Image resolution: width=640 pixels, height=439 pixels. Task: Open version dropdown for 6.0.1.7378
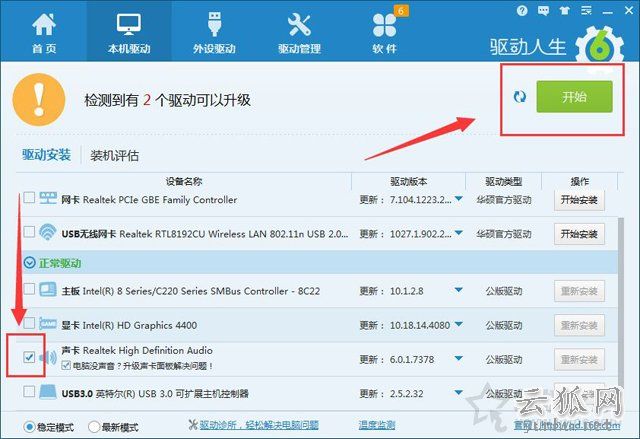[459, 359]
